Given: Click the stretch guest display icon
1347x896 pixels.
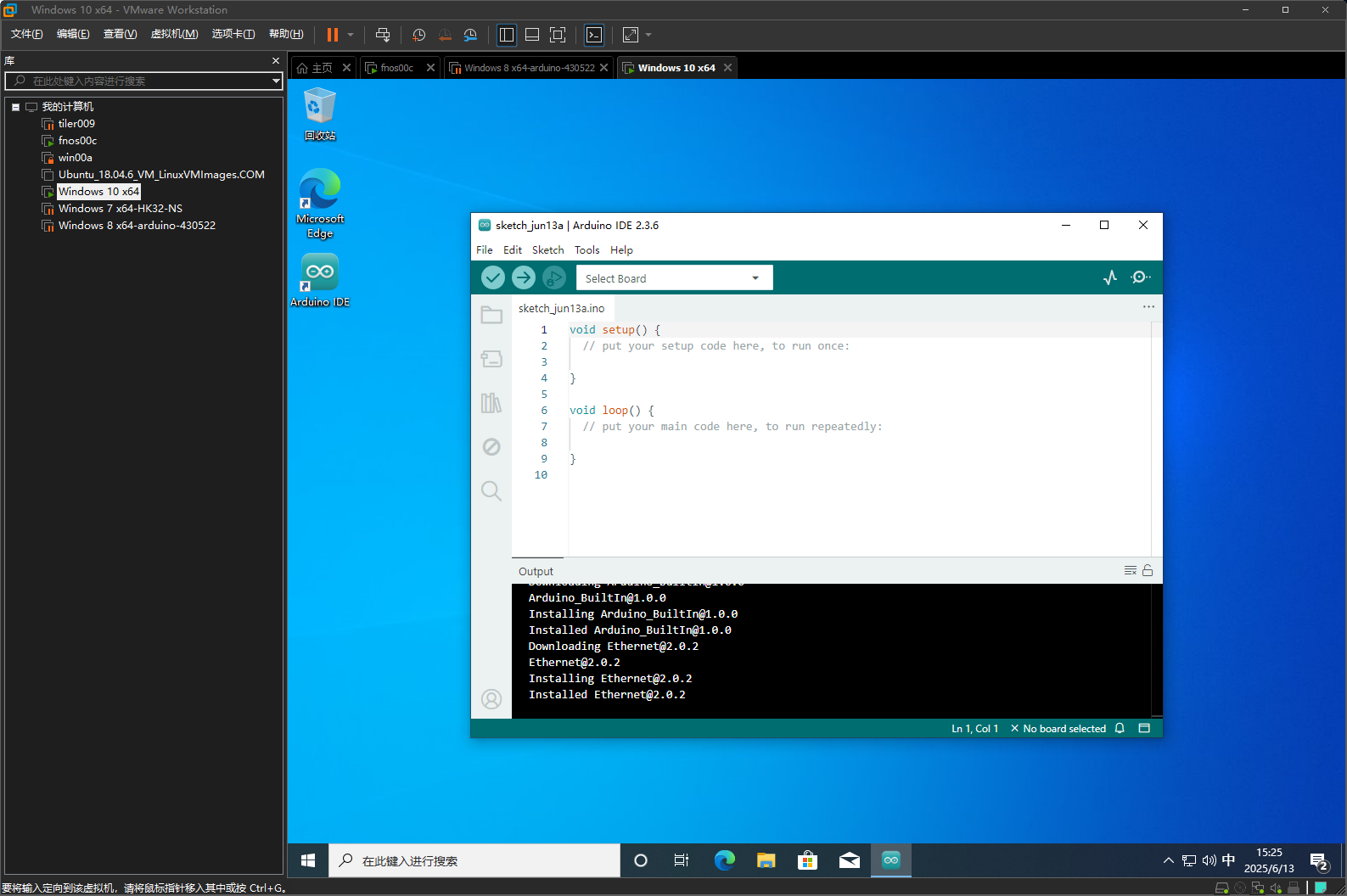Looking at the screenshot, I should click(x=631, y=35).
